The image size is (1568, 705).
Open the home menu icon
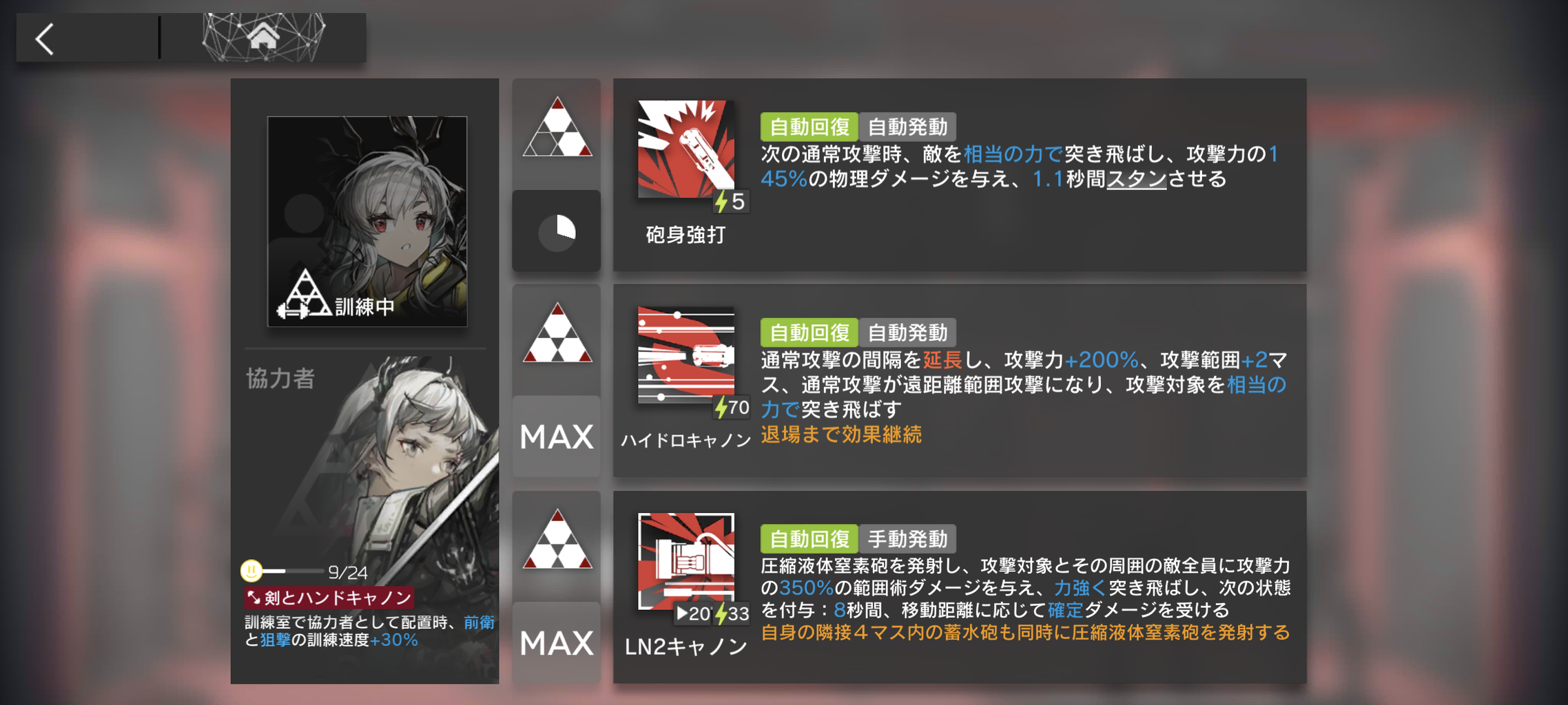[x=263, y=37]
